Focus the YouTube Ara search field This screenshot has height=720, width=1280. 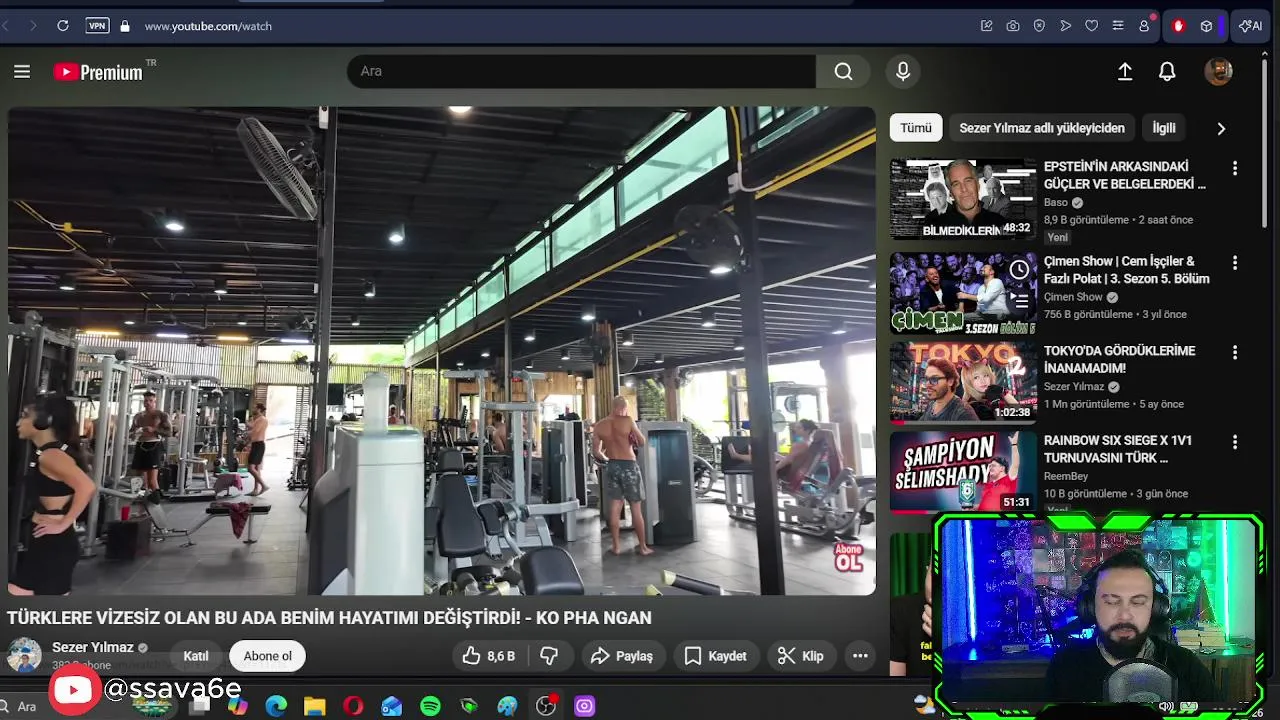(x=582, y=71)
